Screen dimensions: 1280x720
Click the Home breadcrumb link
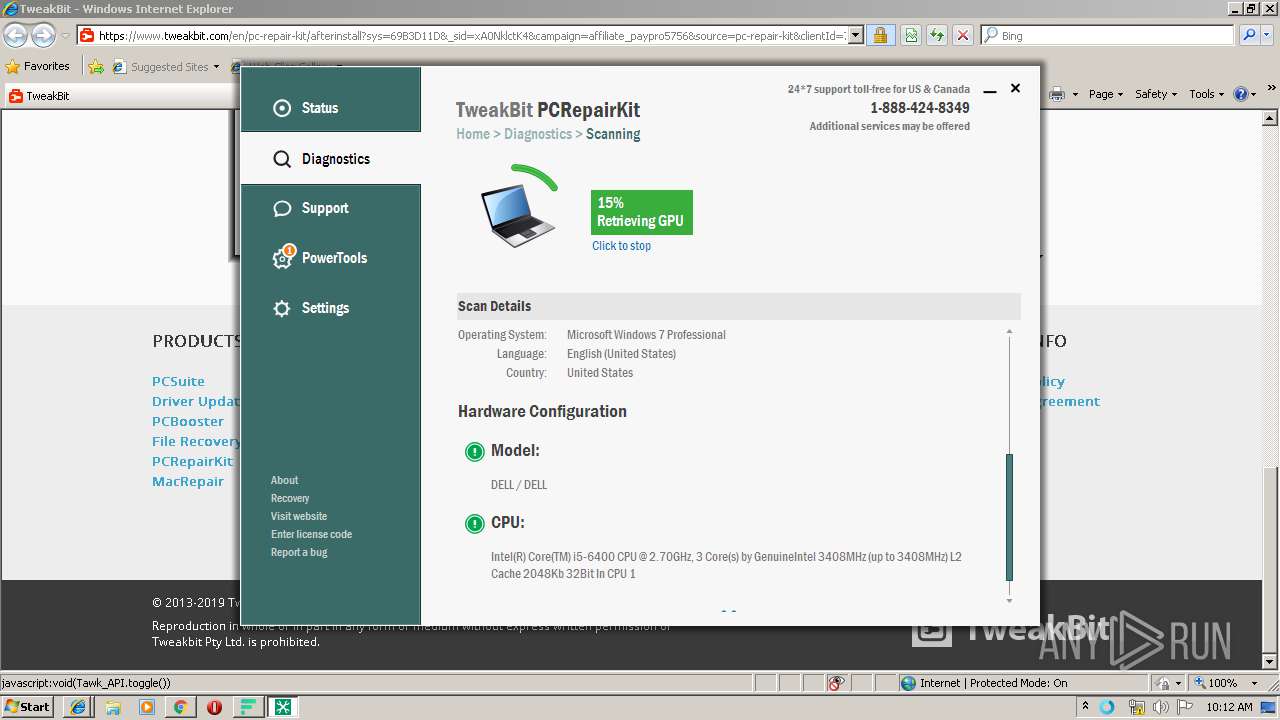tap(473, 134)
